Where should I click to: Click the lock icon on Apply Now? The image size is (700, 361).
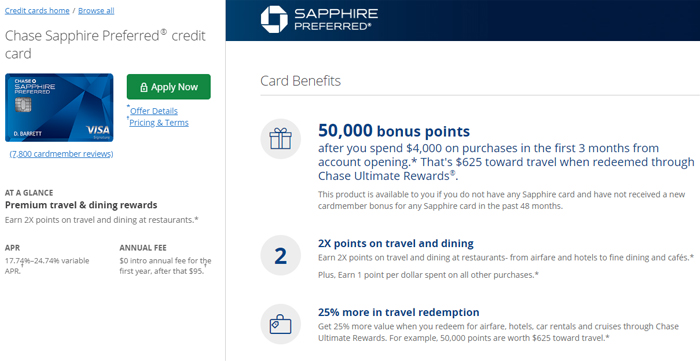coord(144,87)
